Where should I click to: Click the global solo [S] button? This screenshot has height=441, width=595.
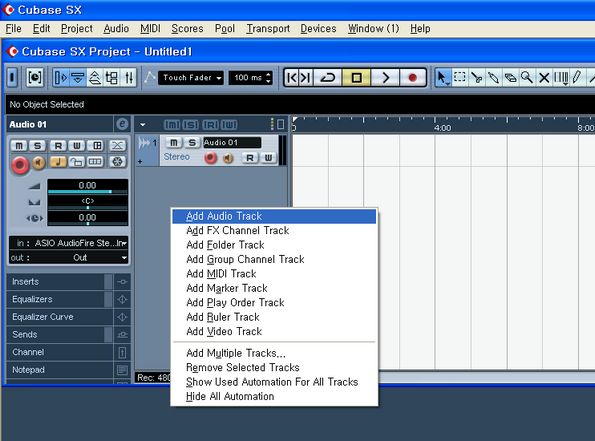pos(190,124)
